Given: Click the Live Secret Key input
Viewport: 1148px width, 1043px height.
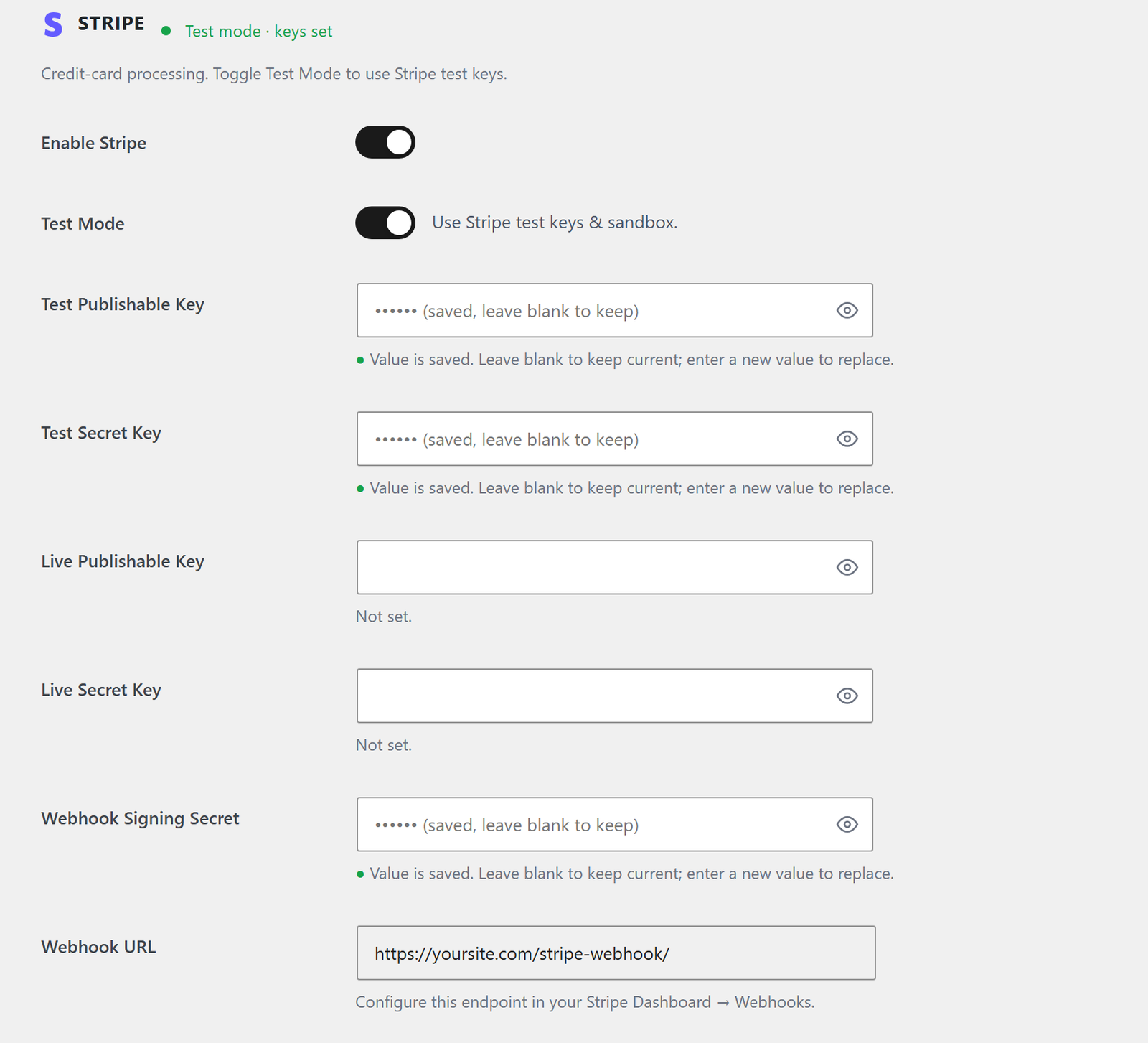Looking at the screenshot, I should [x=615, y=696].
